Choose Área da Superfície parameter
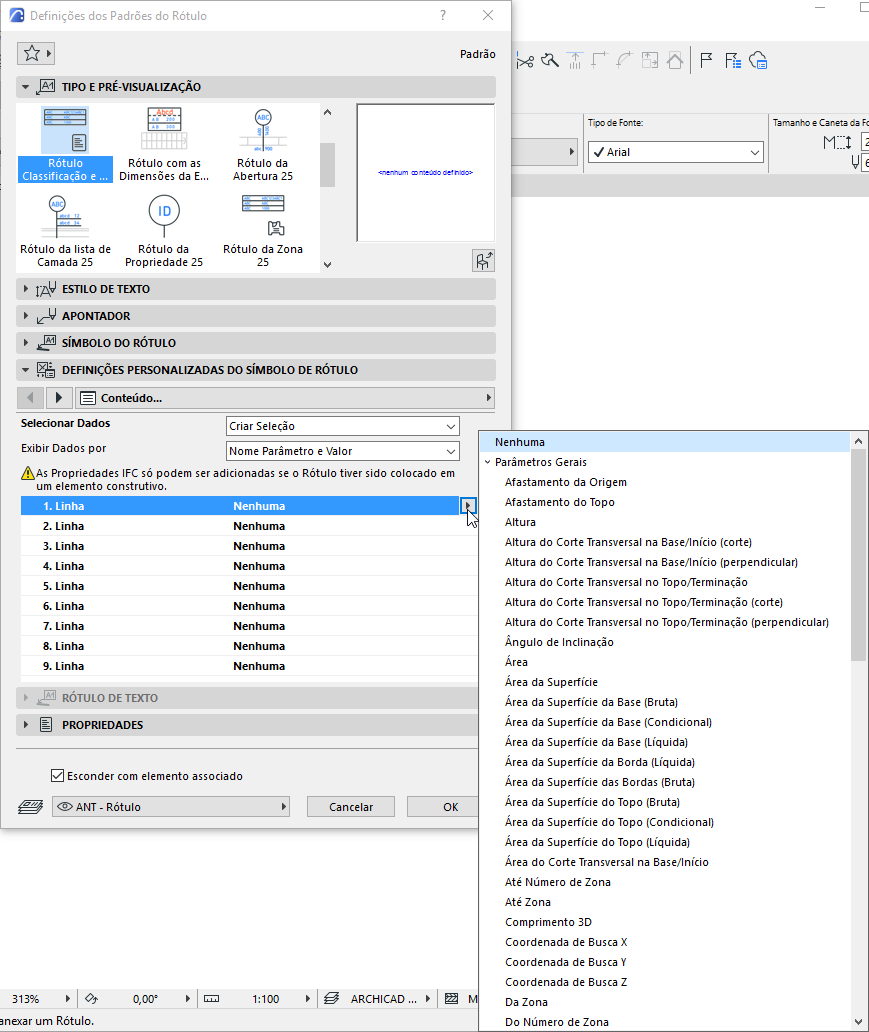The height and width of the screenshot is (1032, 869). coord(551,682)
